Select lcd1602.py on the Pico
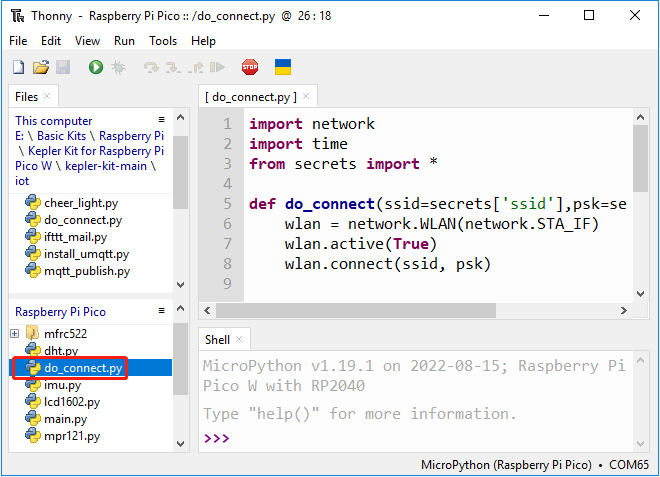Viewport: 660px width, 477px height. (x=72, y=402)
